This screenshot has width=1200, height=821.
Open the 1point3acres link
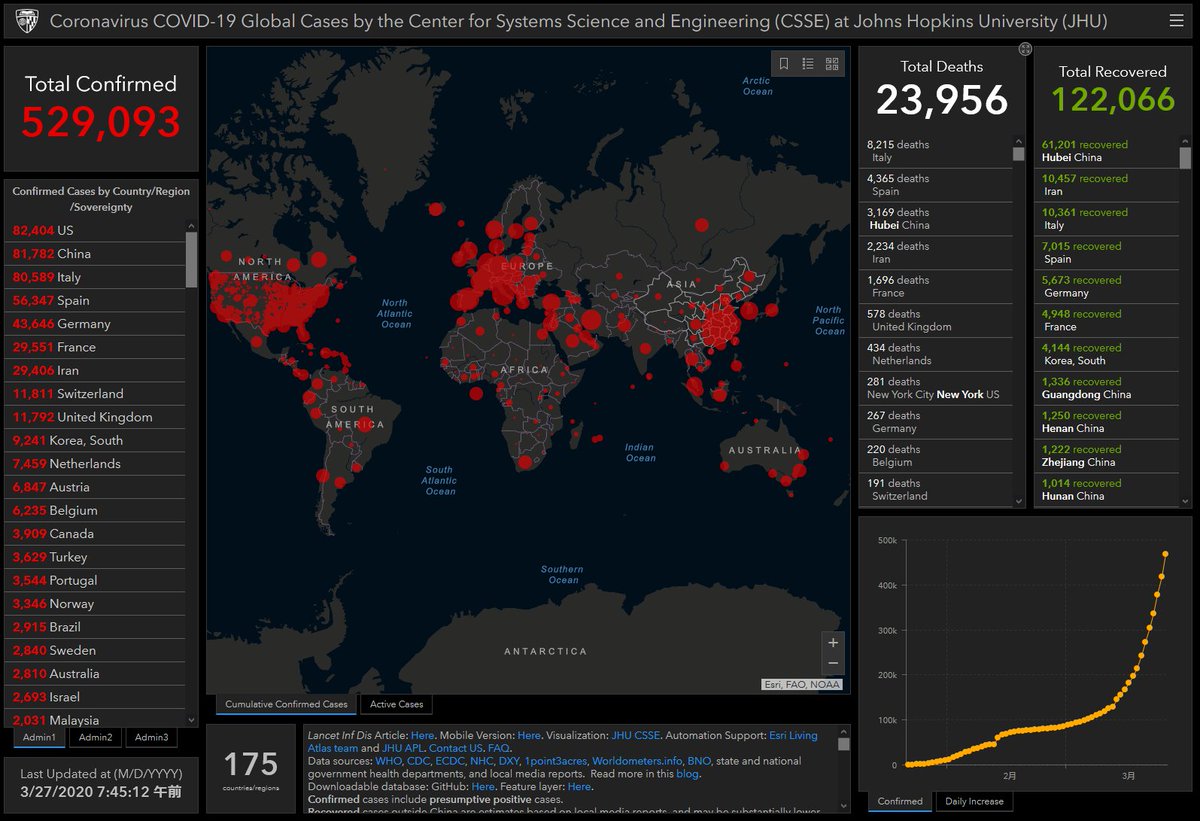pos(555,761)
